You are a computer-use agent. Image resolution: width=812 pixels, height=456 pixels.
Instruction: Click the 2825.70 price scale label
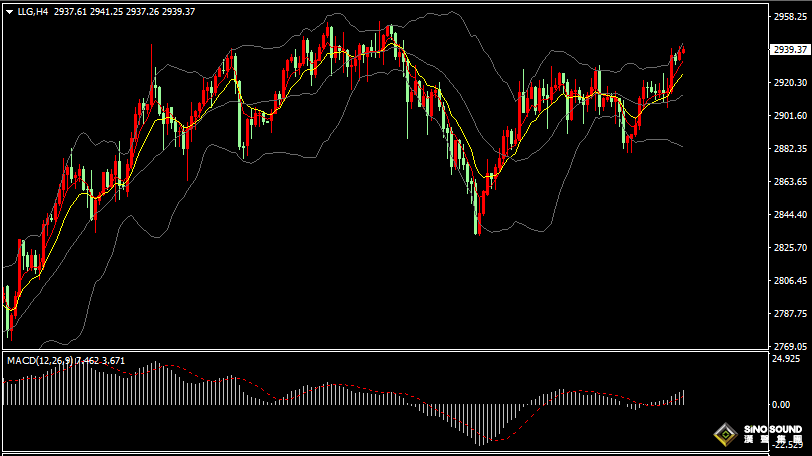pos(789,248)
